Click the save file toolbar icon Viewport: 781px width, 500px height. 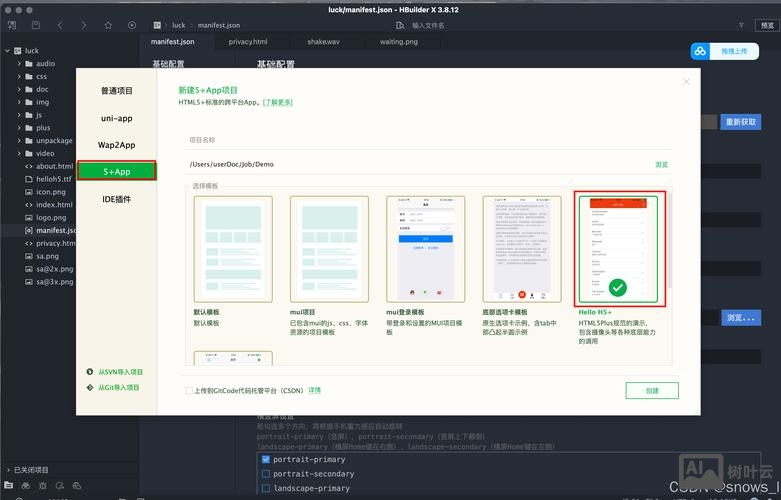point(36,25)
